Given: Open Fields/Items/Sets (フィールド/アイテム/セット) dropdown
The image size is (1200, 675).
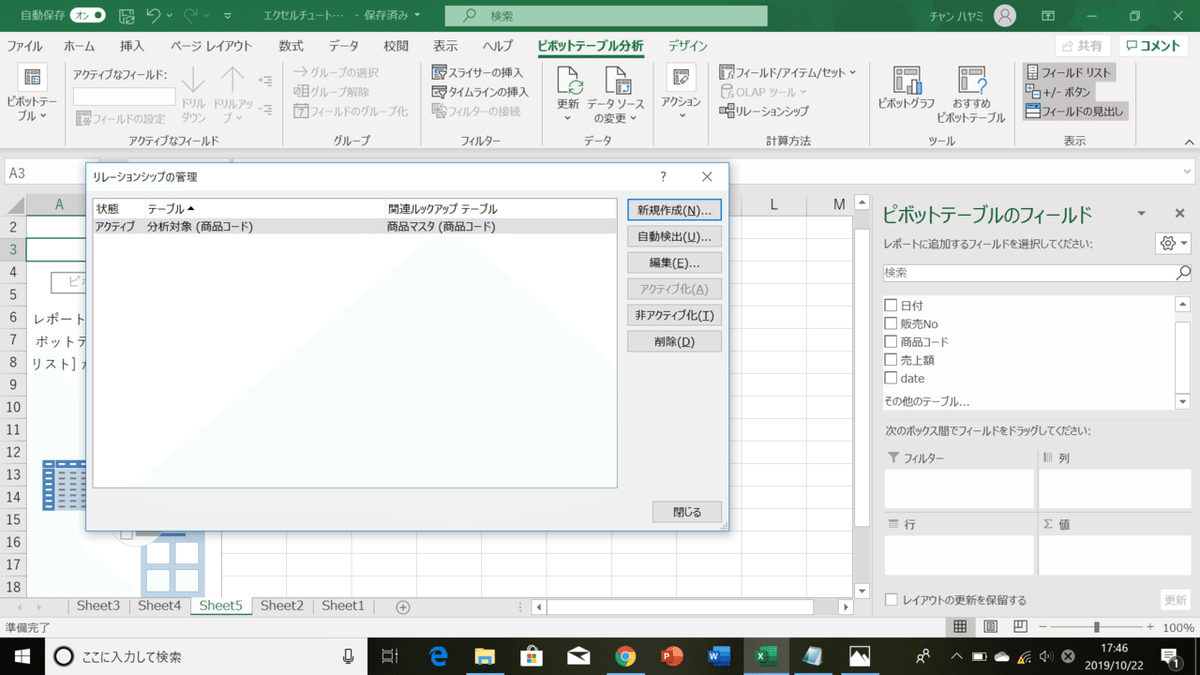Looking at the screenshot, I should [788, 72].
